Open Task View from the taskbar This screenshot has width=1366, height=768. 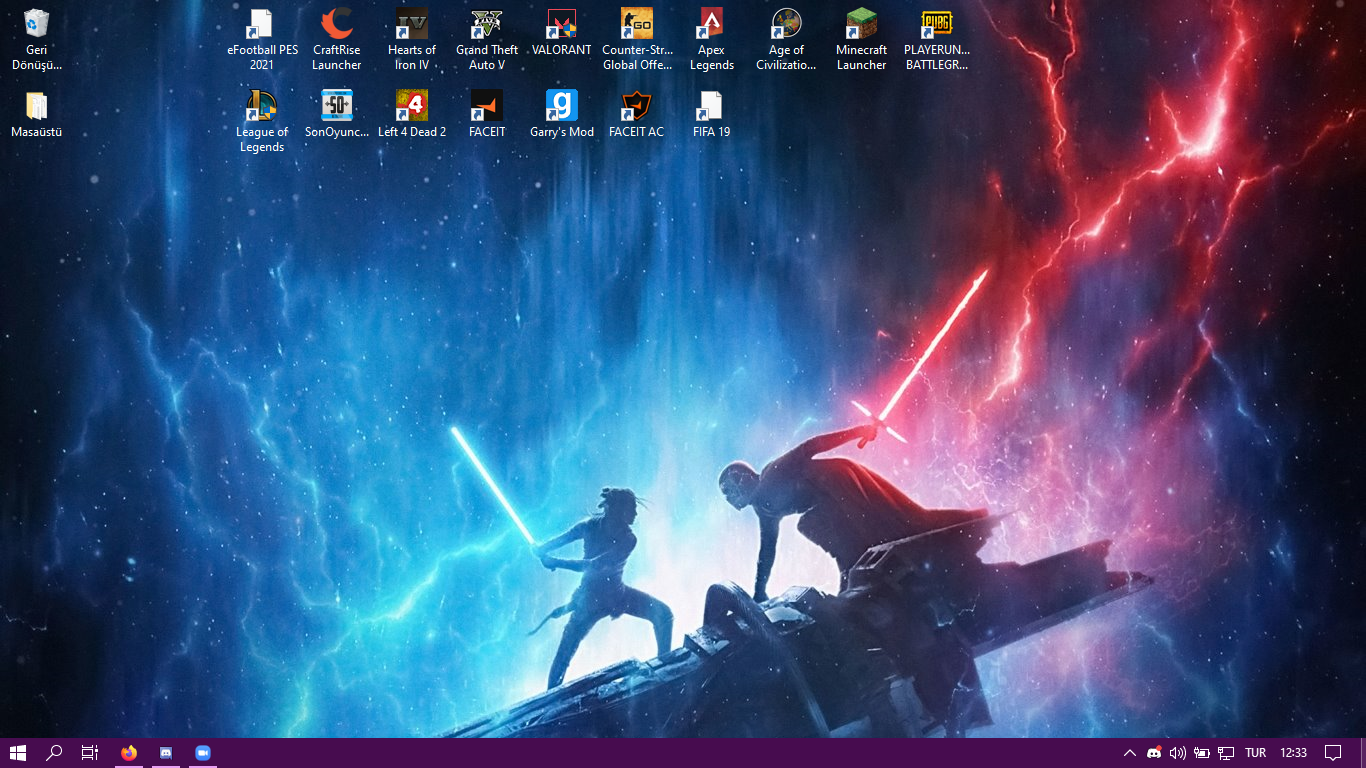90,753
